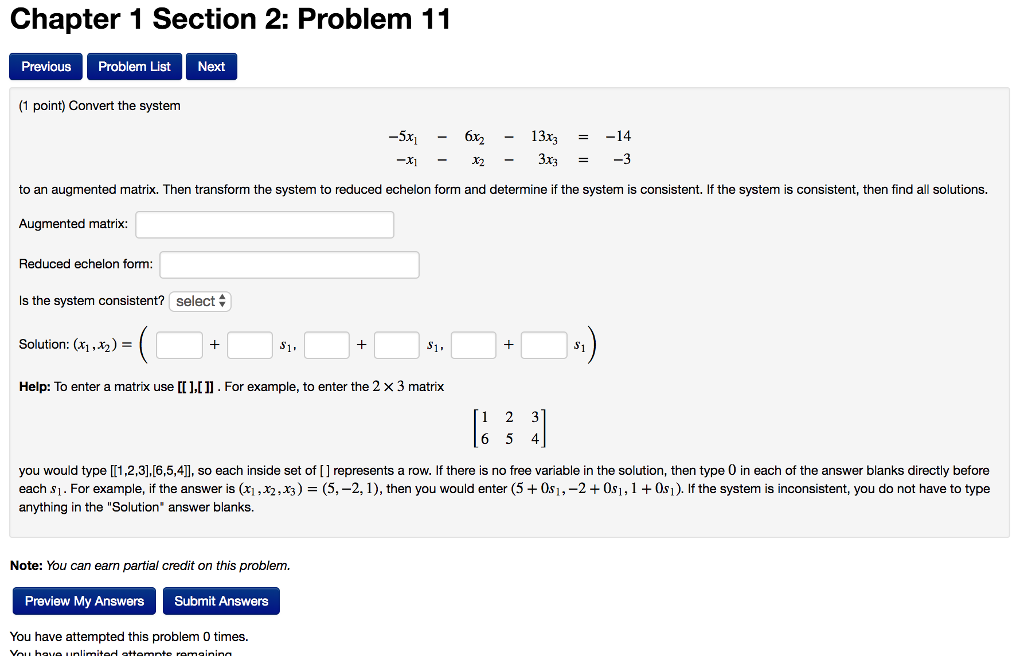The height and width of the screenshot is (656, 1024).
Task: Click the third Solution answer blank
Action: click(x=326, y=344)
